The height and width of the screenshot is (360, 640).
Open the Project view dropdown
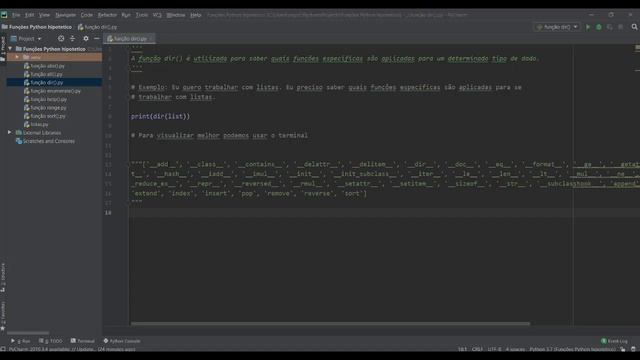coord(26,39)
